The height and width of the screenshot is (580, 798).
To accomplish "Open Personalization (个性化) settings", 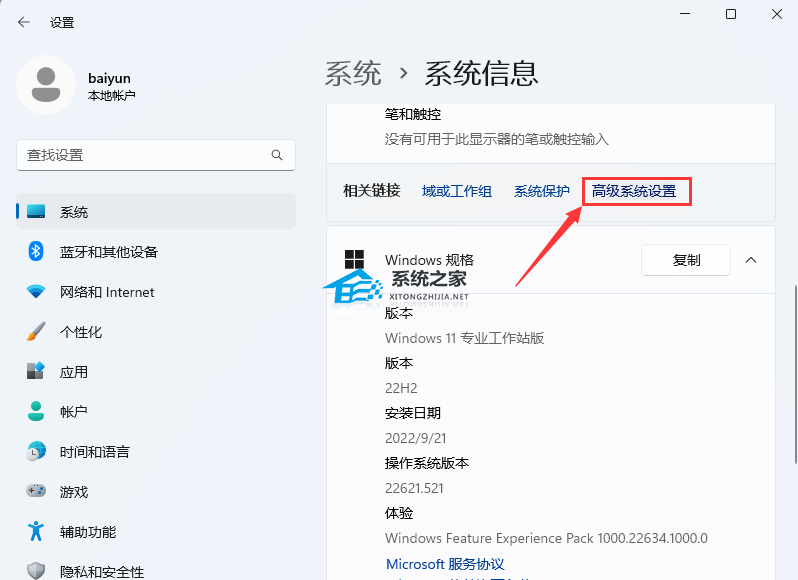I will (x=81, y=332).
